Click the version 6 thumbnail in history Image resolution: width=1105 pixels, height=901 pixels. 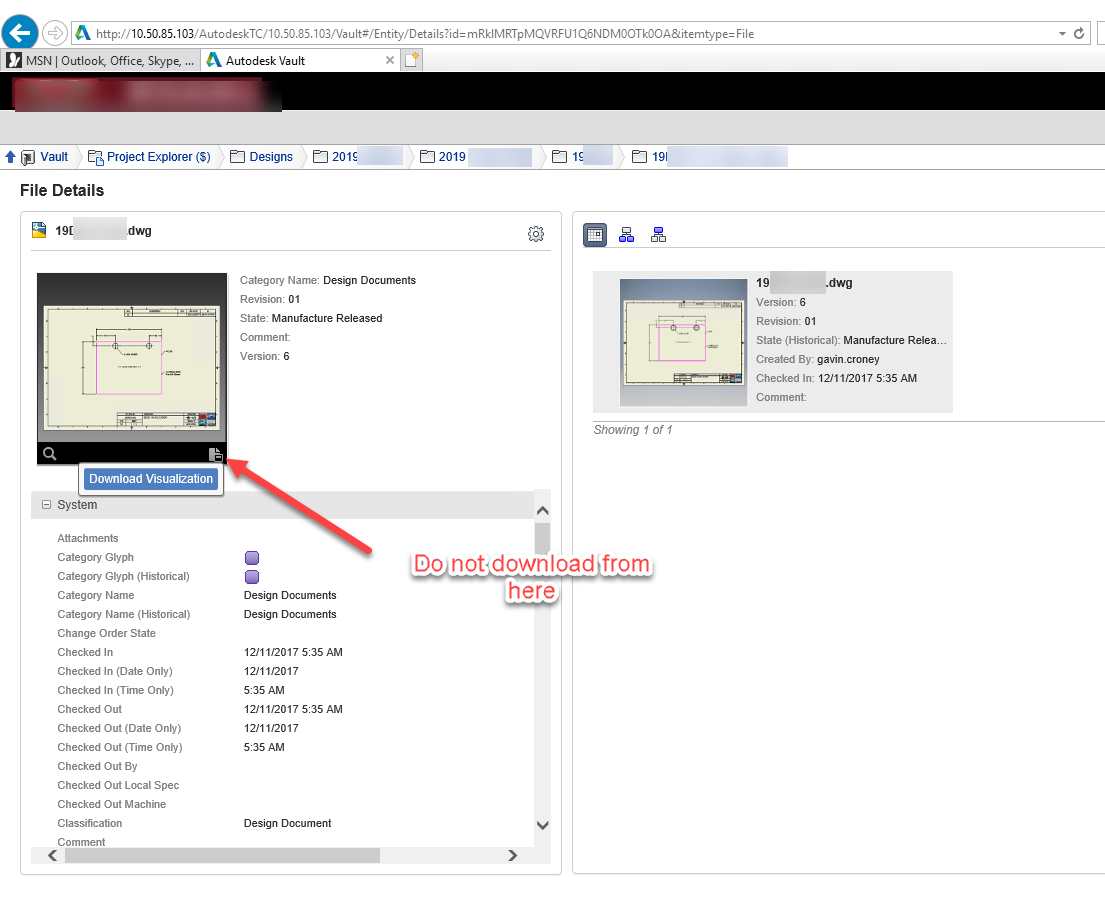coord(683,342)
